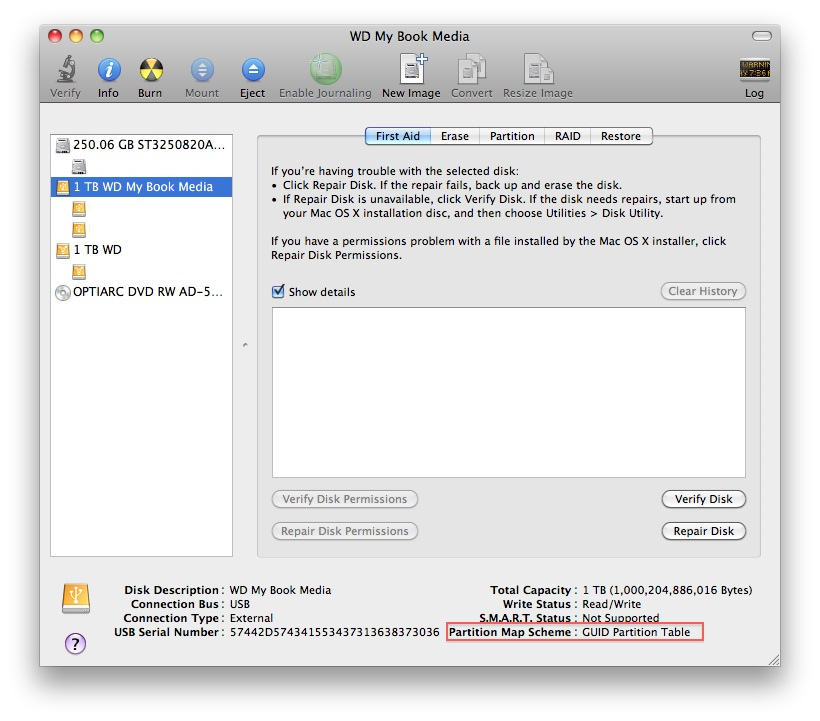Image resolution: width=820 pixels, height=721 pixels.
Task: Click the Verify Disk Permissions button
Action: tap(345, 499)
